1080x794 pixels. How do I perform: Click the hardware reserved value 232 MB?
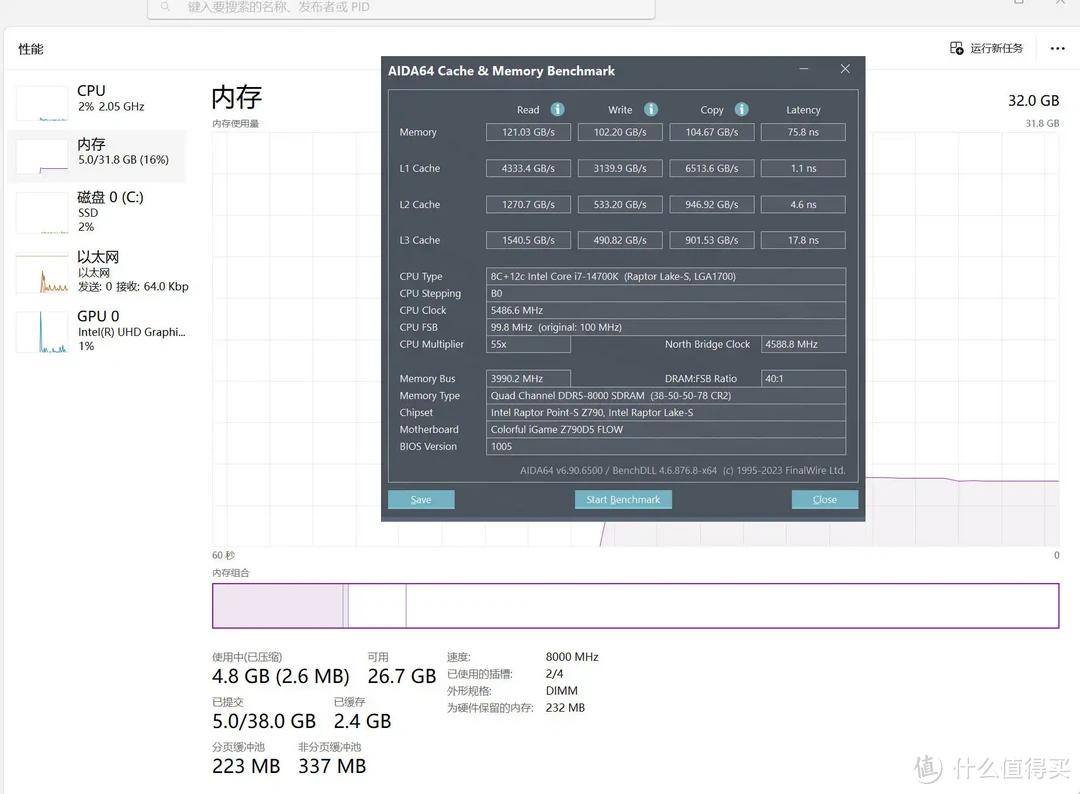(x=565, y=708)
